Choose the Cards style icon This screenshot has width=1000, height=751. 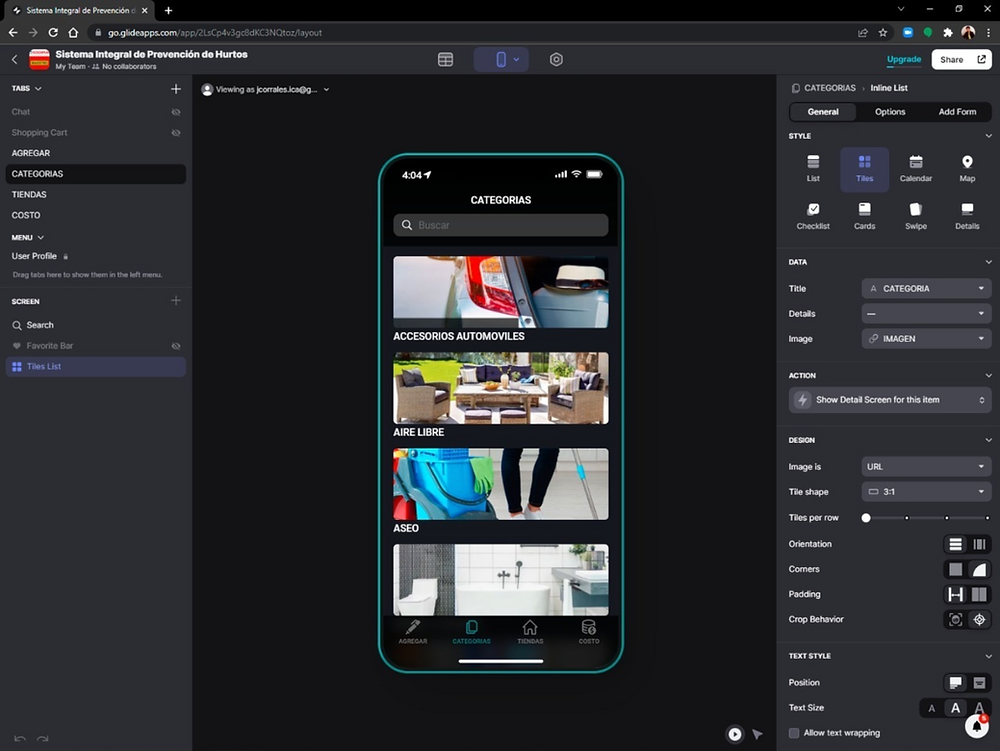pyautogui.click(x=864, y=216)
